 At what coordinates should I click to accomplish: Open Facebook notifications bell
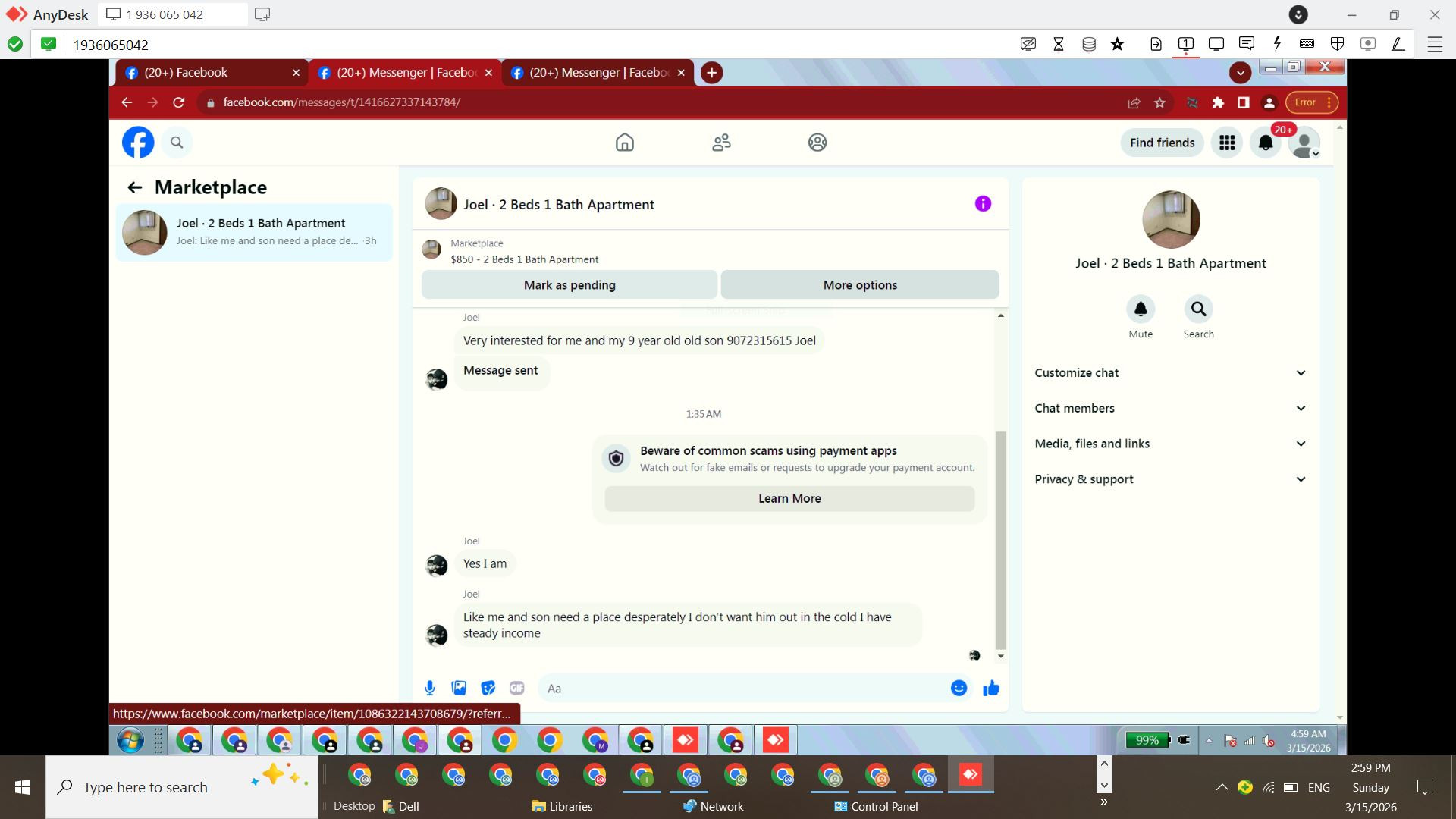tap(1266, 143)
